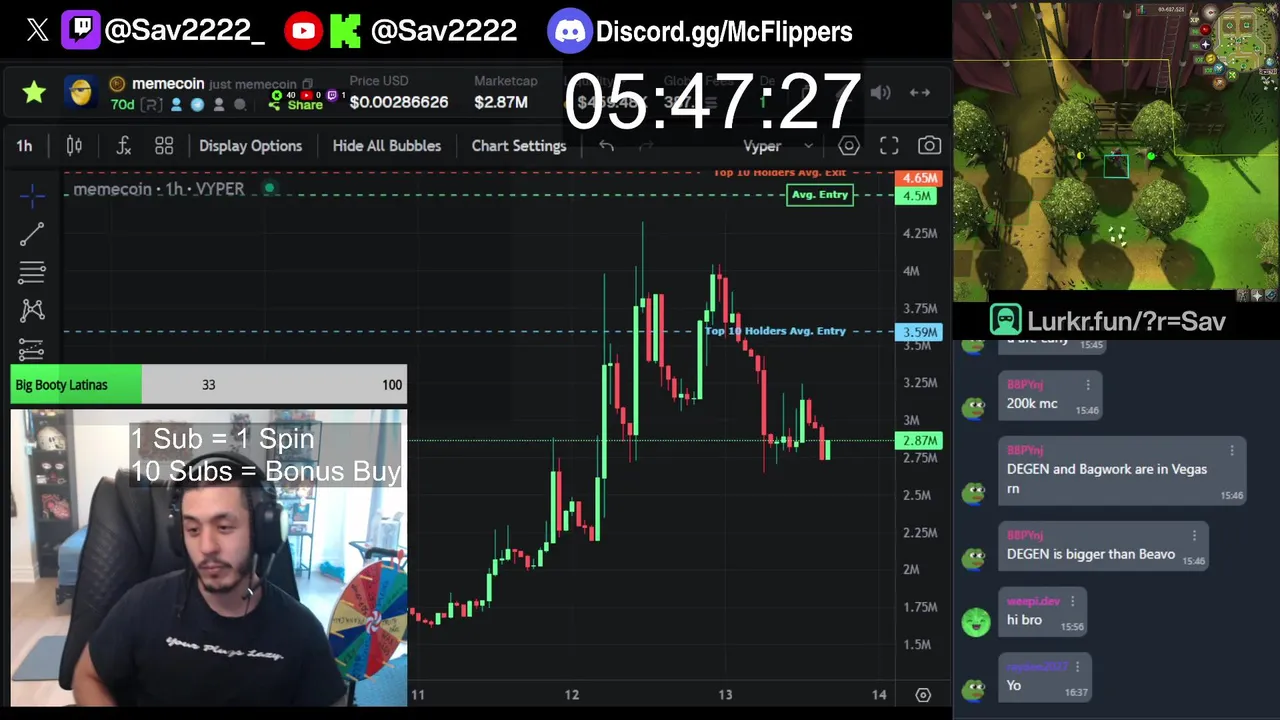The width and height of the screenshot is (1280, 720).
Task: Toggle the chart sound speaker icon
Action: [x=880, y=92]
